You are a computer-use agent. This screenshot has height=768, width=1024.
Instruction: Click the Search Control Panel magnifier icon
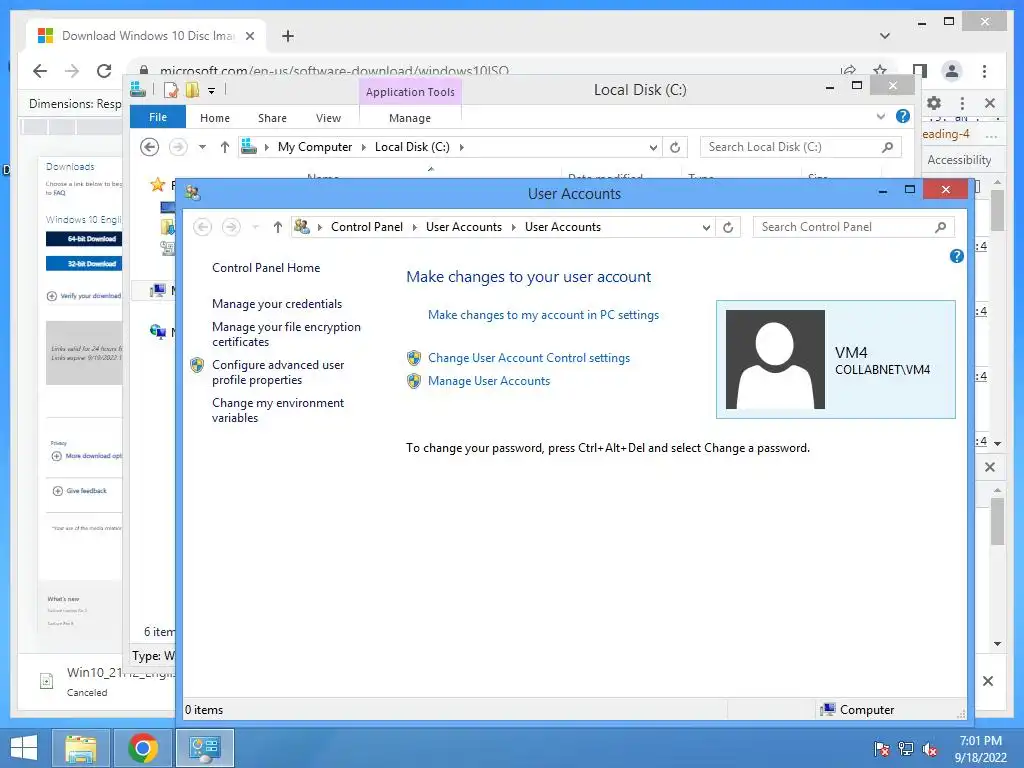tap(940, 227)
